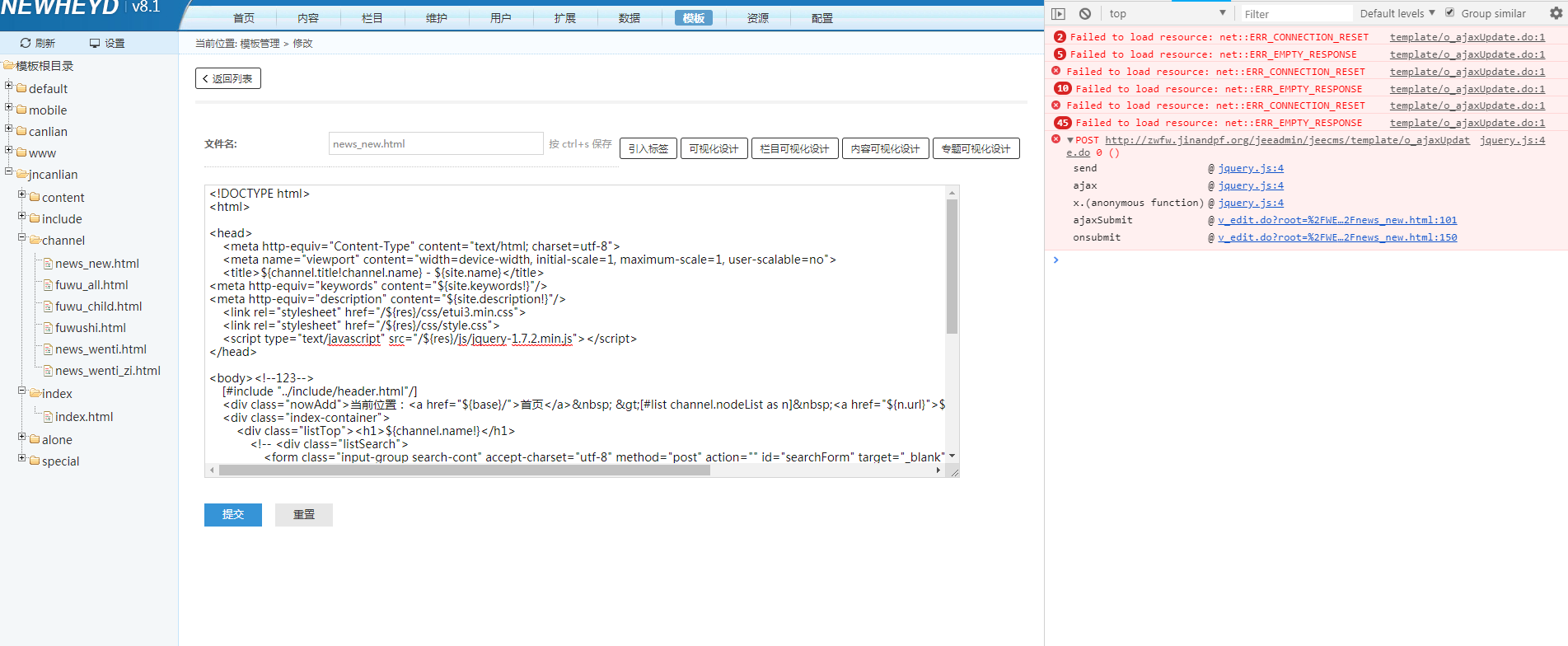This screenshot has width=1568, height=646.
Task: Click the content folder icon
Action: tap(35, 198)
